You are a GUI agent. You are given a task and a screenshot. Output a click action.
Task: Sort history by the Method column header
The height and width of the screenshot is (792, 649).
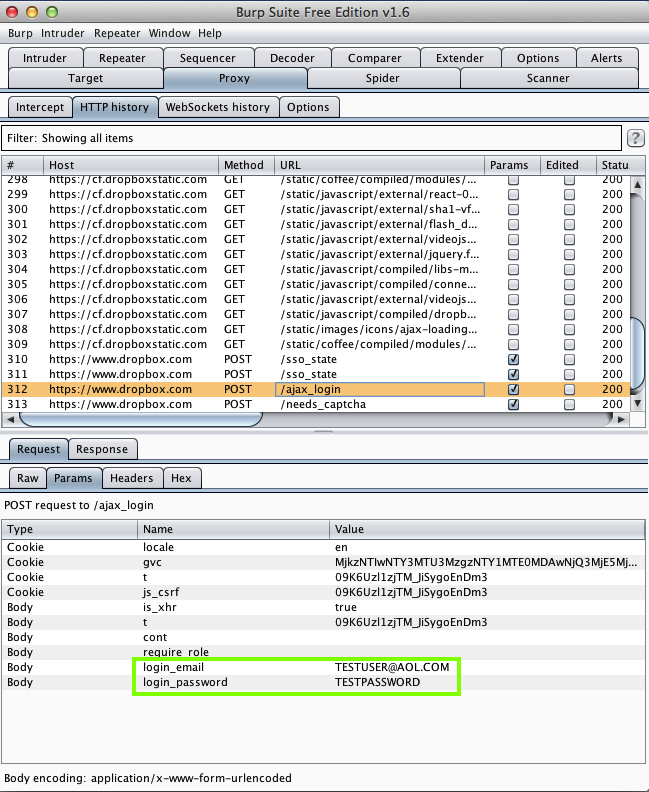pyautogui.click(x=246, y=165)
